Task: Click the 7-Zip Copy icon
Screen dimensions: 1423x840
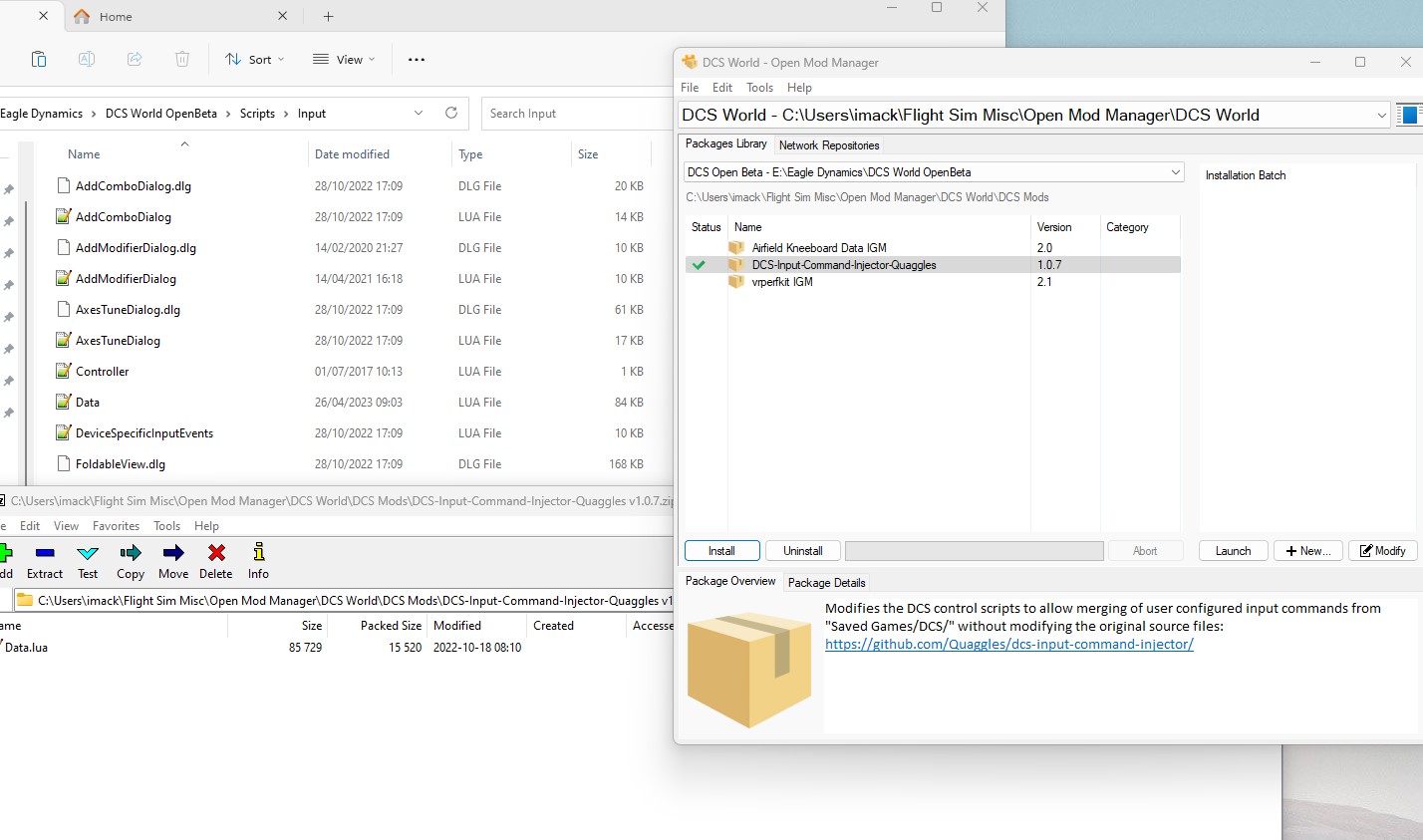Action: pyautogui.click(x=131, y=553)
